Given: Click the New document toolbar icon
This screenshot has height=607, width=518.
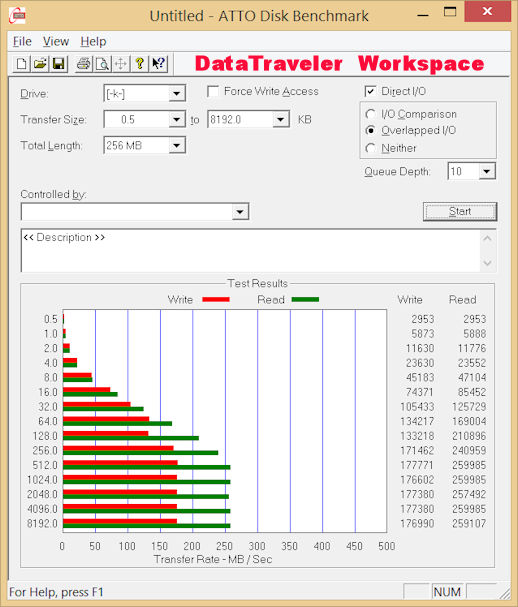Looking at the screenshot, I should click(22, 63).
